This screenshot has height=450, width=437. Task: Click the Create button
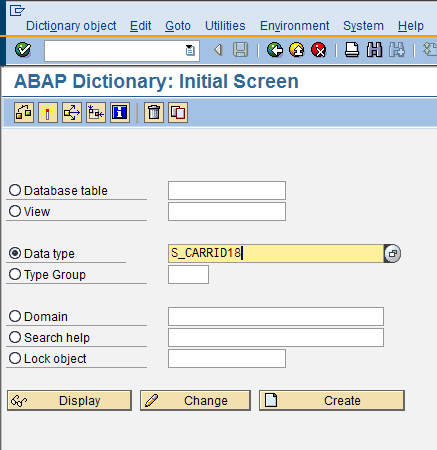click(x=332, y=401)
